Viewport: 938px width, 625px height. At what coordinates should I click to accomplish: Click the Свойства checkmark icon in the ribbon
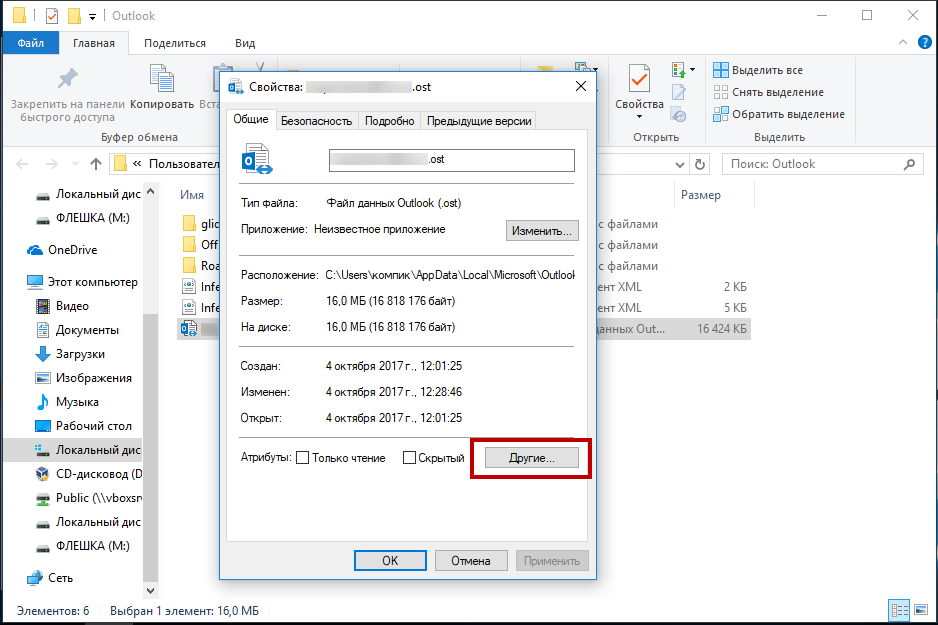[639, 80]
